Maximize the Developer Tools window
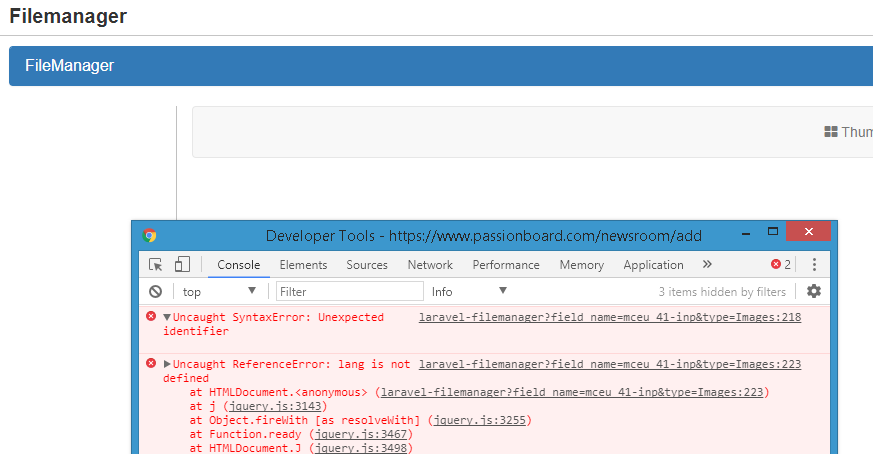 773,232
